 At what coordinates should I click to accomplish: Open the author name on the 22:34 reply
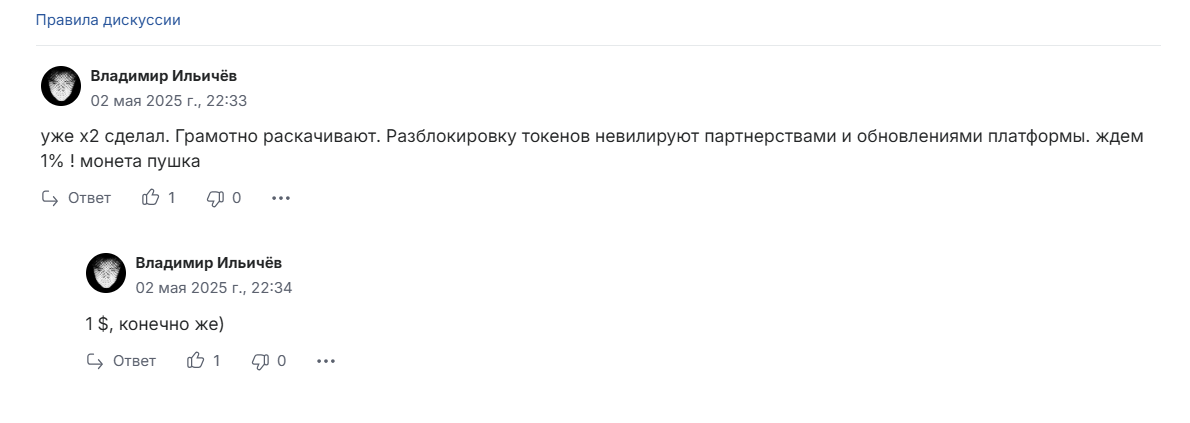pyautogui.click(x=209, y=263)
